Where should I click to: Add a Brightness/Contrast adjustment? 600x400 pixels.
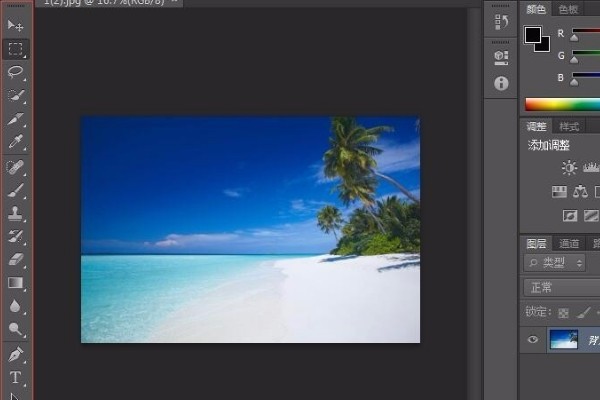(569, 168)
